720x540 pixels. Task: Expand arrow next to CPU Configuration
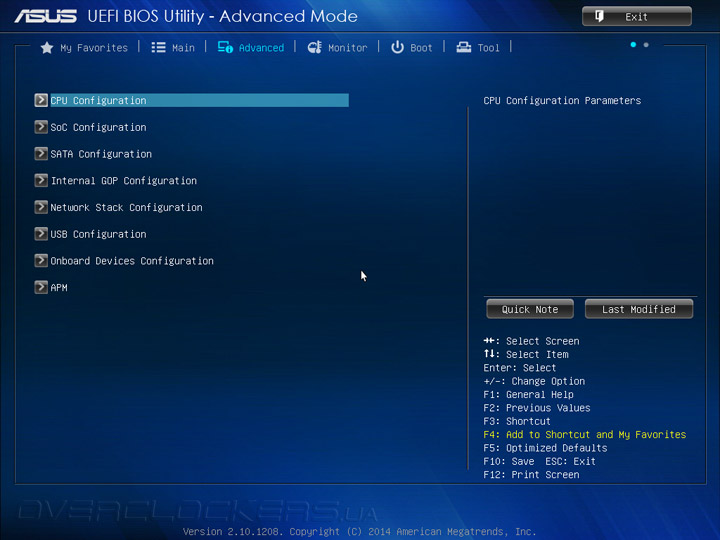tap(41, 100)
